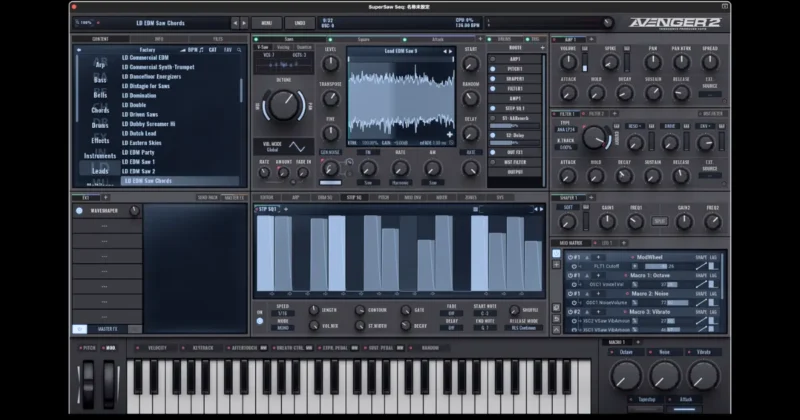Choose preset LD EDM Party
This screenshot has height=420, width=800.
click(138, 152)
